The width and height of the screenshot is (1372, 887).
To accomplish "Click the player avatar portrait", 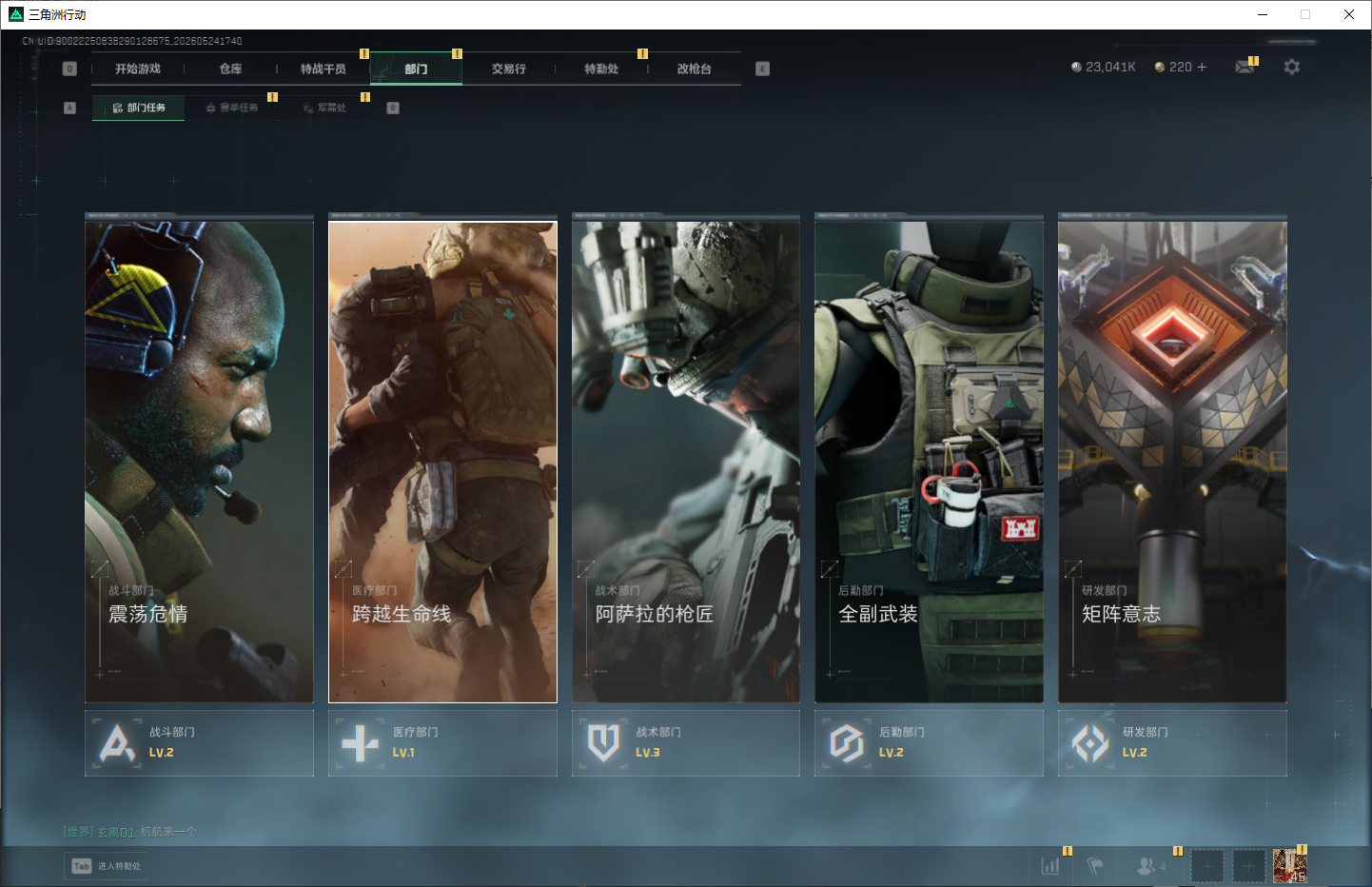I will (1290, 866).
